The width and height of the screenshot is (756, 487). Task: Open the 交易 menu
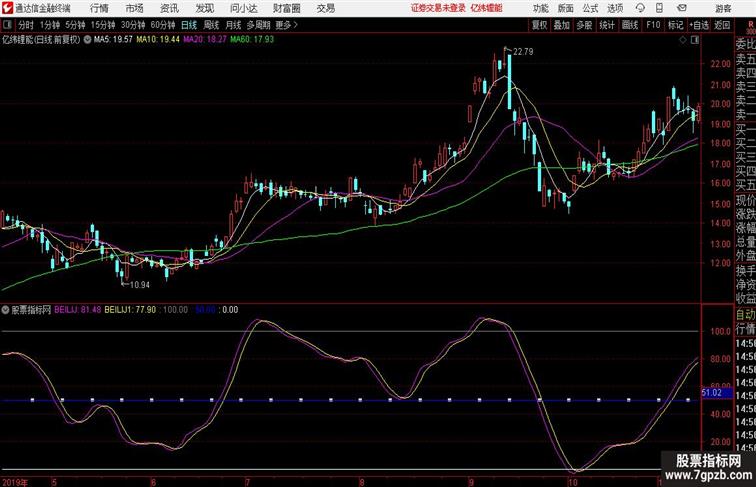click(325, 8)
